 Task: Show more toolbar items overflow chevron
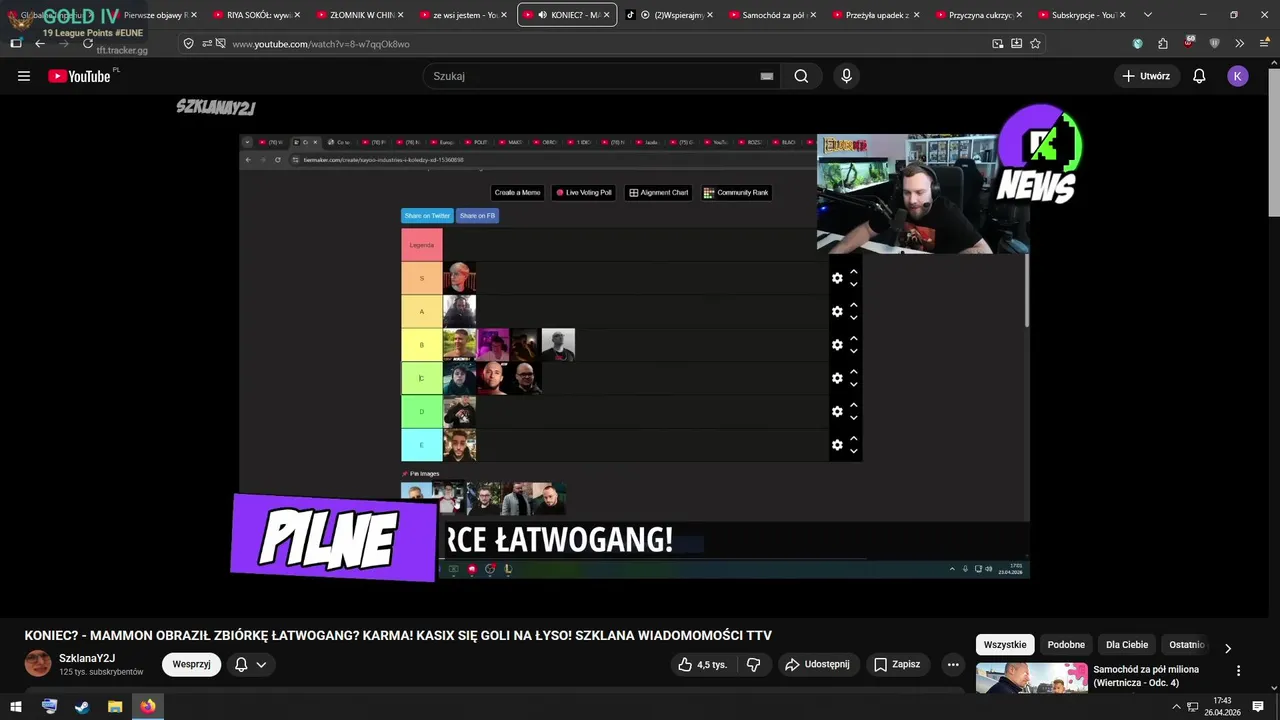[x=1240, y=44]
